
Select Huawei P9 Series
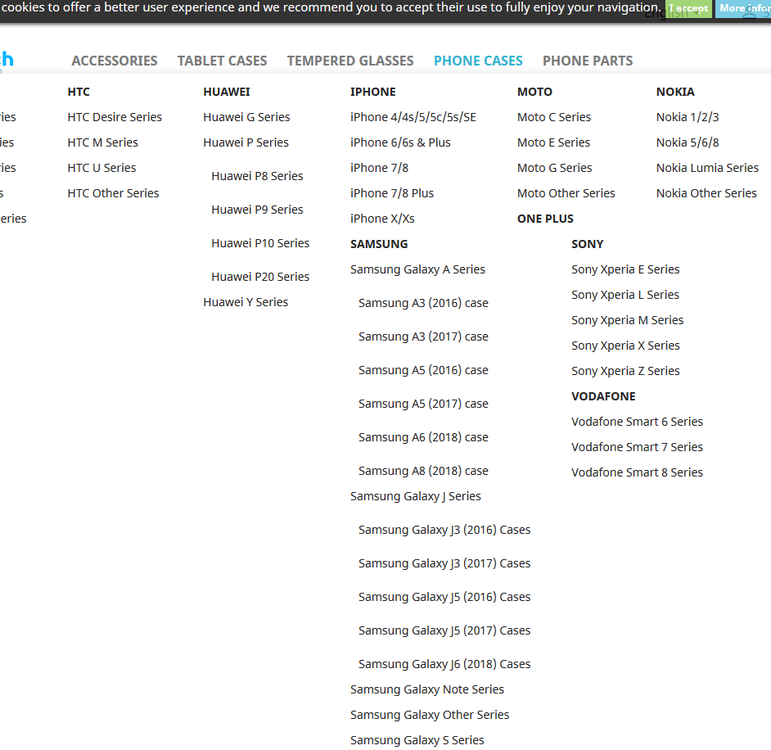click(x=257, y=210)
